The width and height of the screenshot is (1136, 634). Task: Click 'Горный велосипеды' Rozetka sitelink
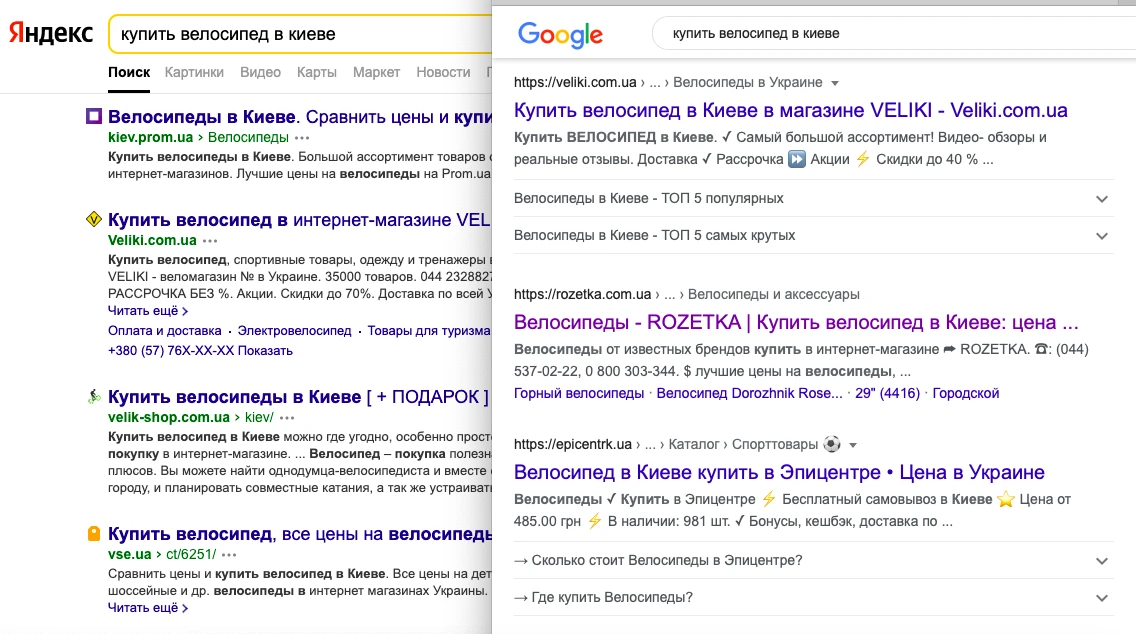(579, 393)
